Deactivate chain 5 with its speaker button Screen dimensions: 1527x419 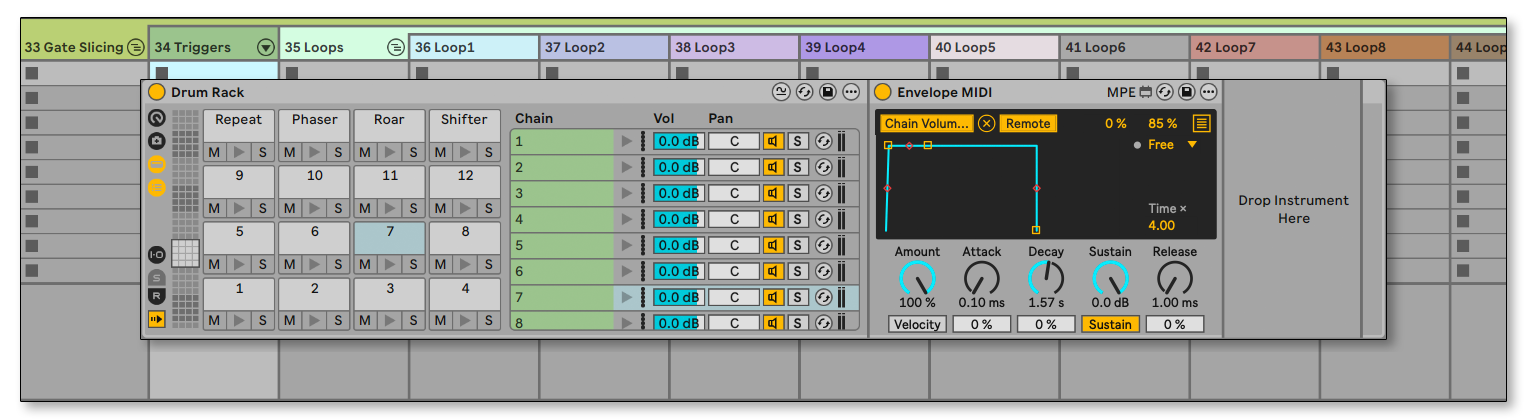point(773,245)
